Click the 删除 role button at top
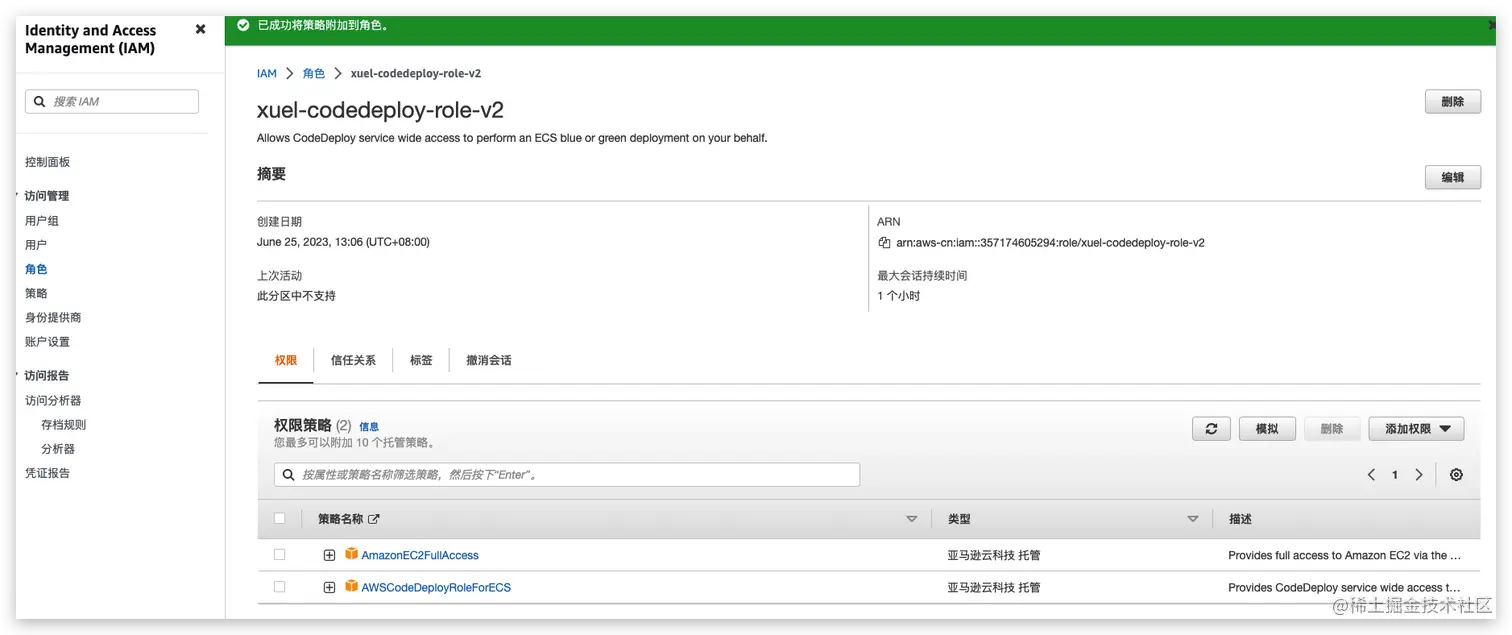 pos(1452,102)
